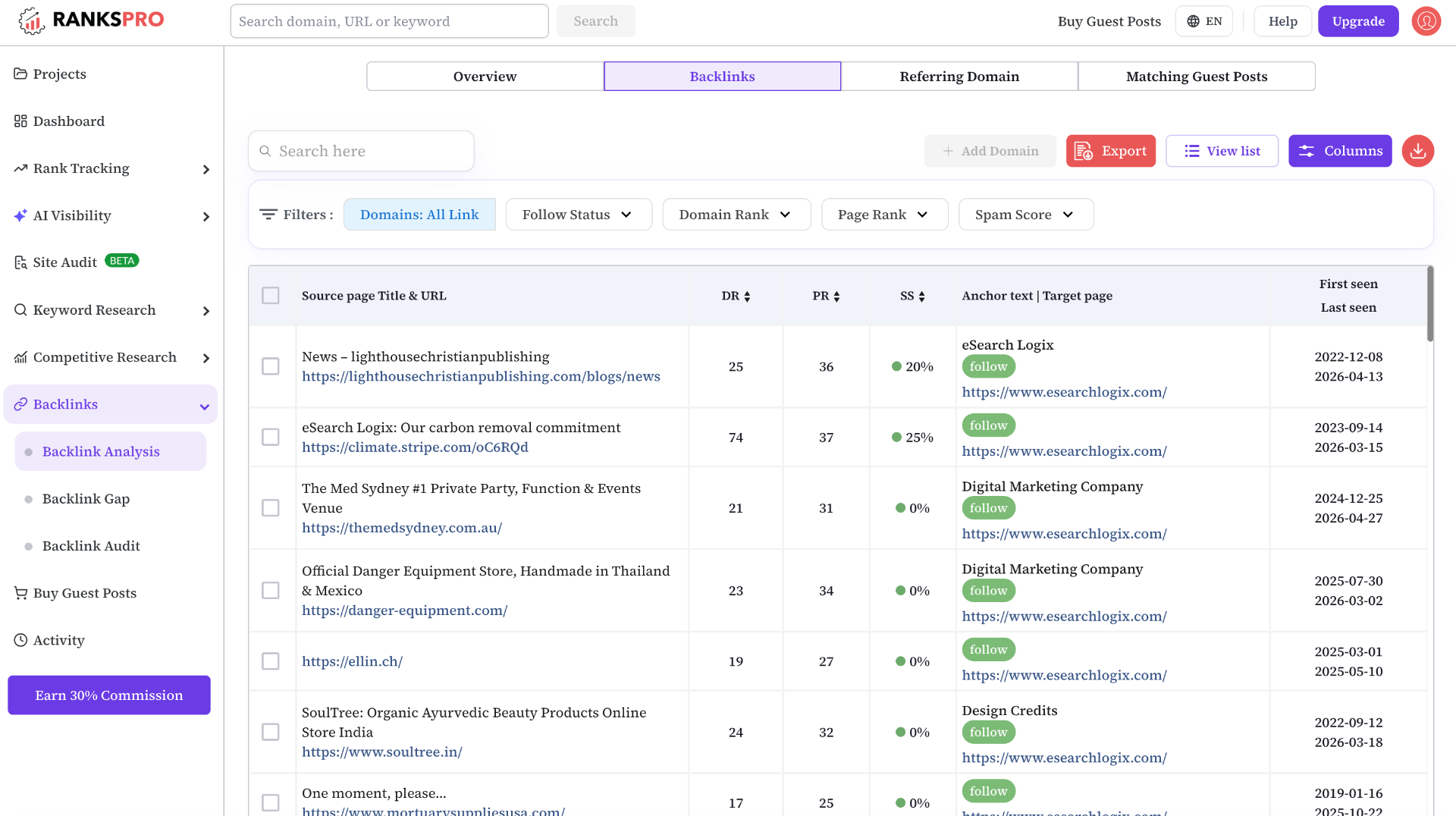Check the danger-equipment.com row checkbox
The height and width of the screenshot is (816, 1456).
click(271, 591)
